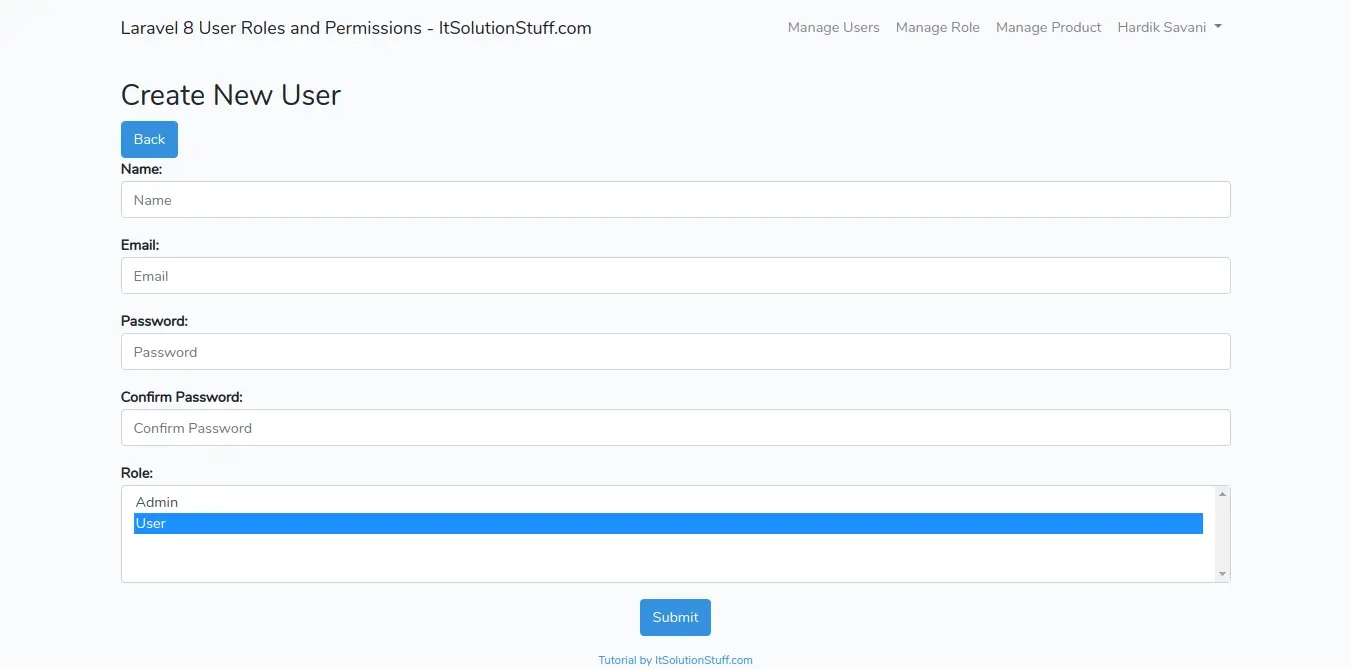Click the Laravel 8 User Roles brand link
Viewport: 1351px width, 669px height.
click(356, 28)
